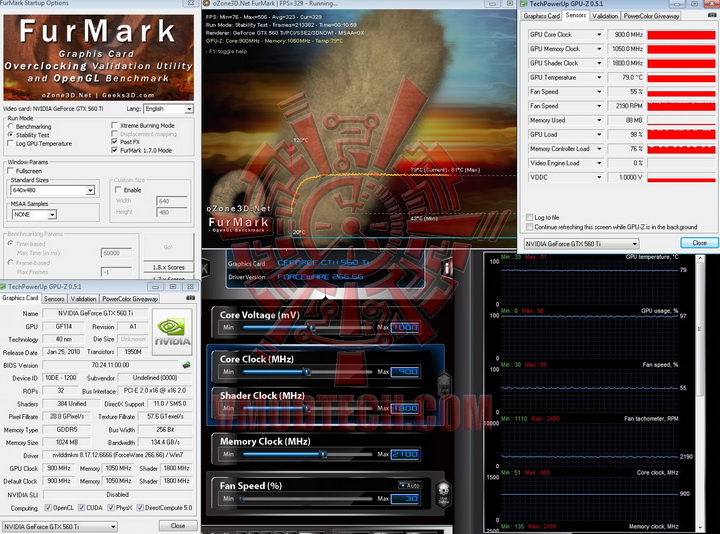Open 1.8.x Scores button

tap(168, 267)
